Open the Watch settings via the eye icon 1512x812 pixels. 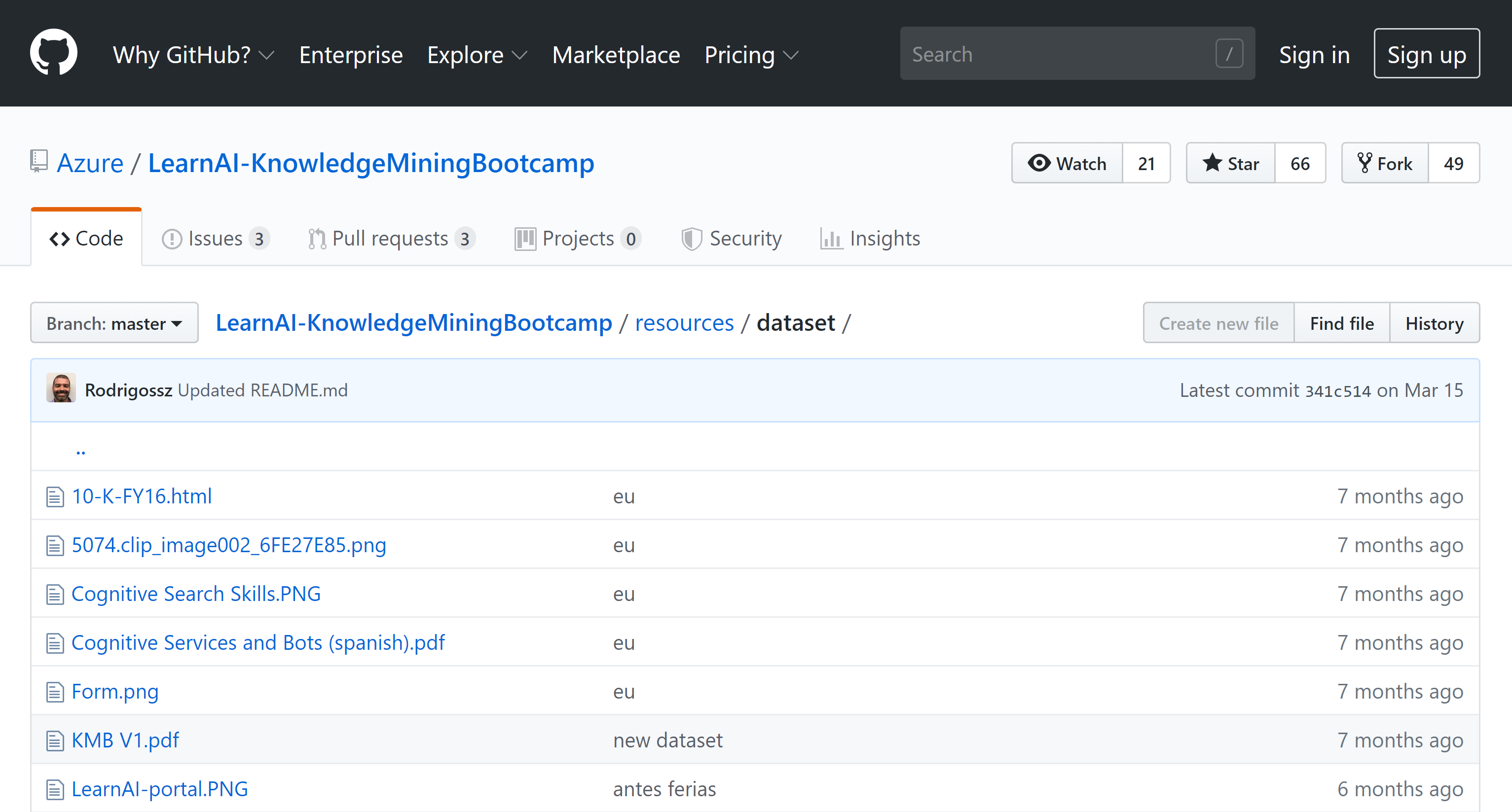pos(1040,163)
